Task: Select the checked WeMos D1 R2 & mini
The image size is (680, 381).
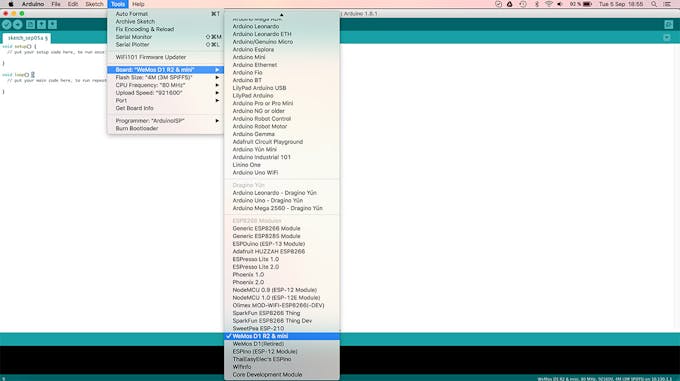Action: (282, 336)
